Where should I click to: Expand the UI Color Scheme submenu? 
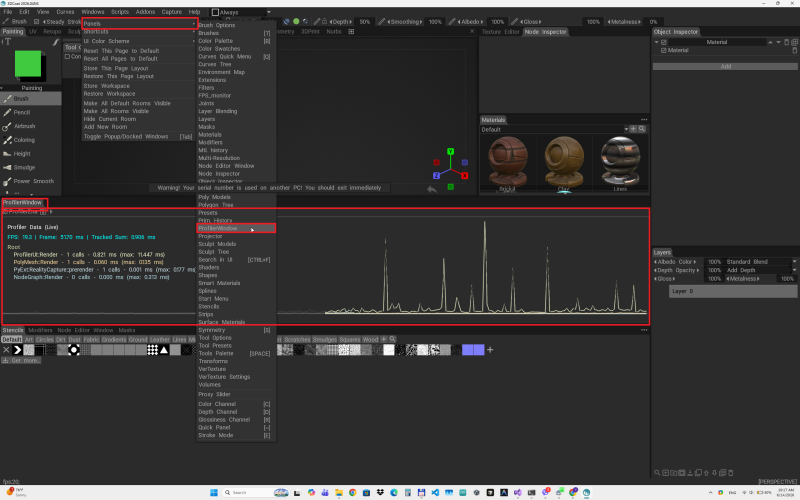pos(139,41)
